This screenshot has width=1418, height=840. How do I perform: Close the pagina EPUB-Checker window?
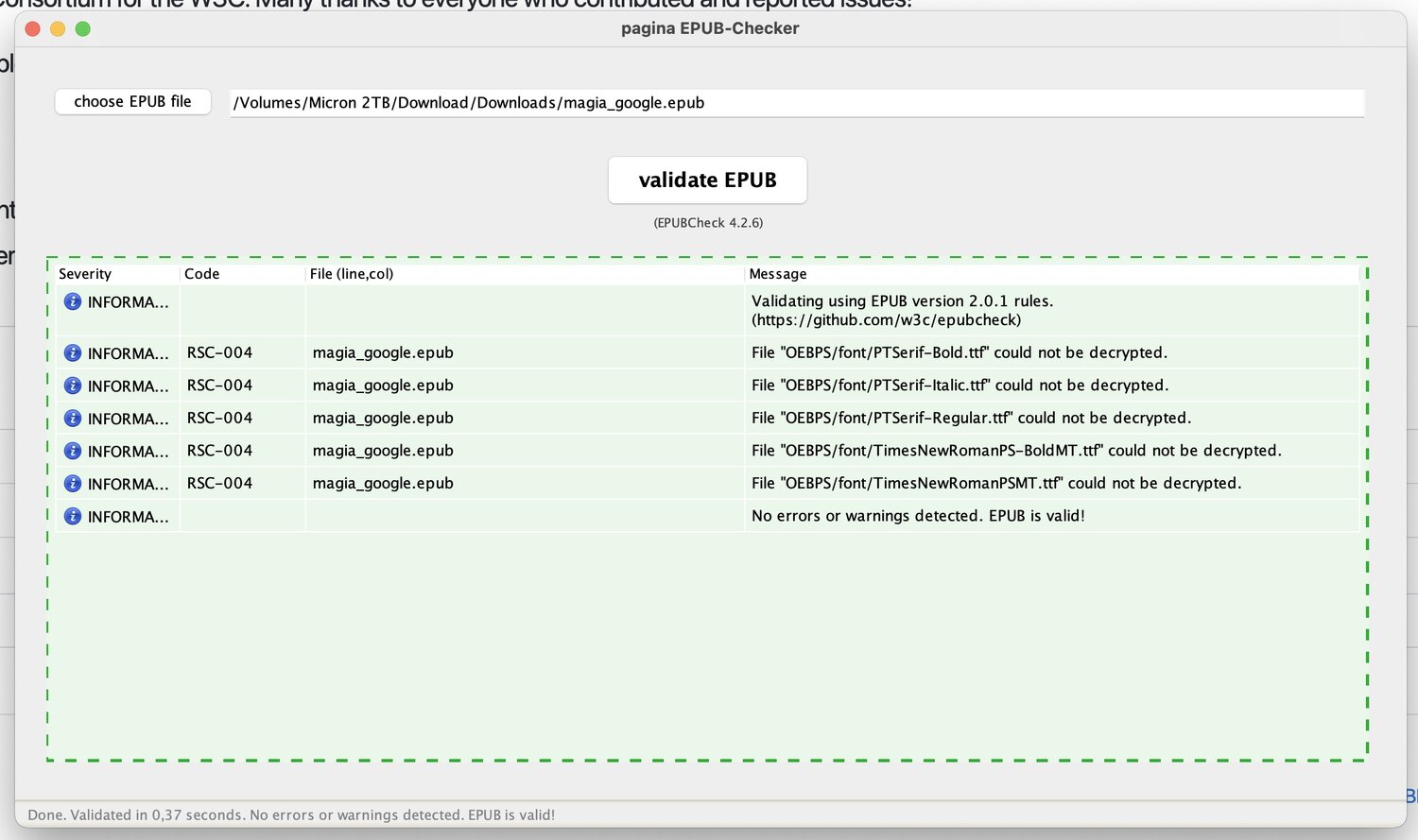coord(32,29)
